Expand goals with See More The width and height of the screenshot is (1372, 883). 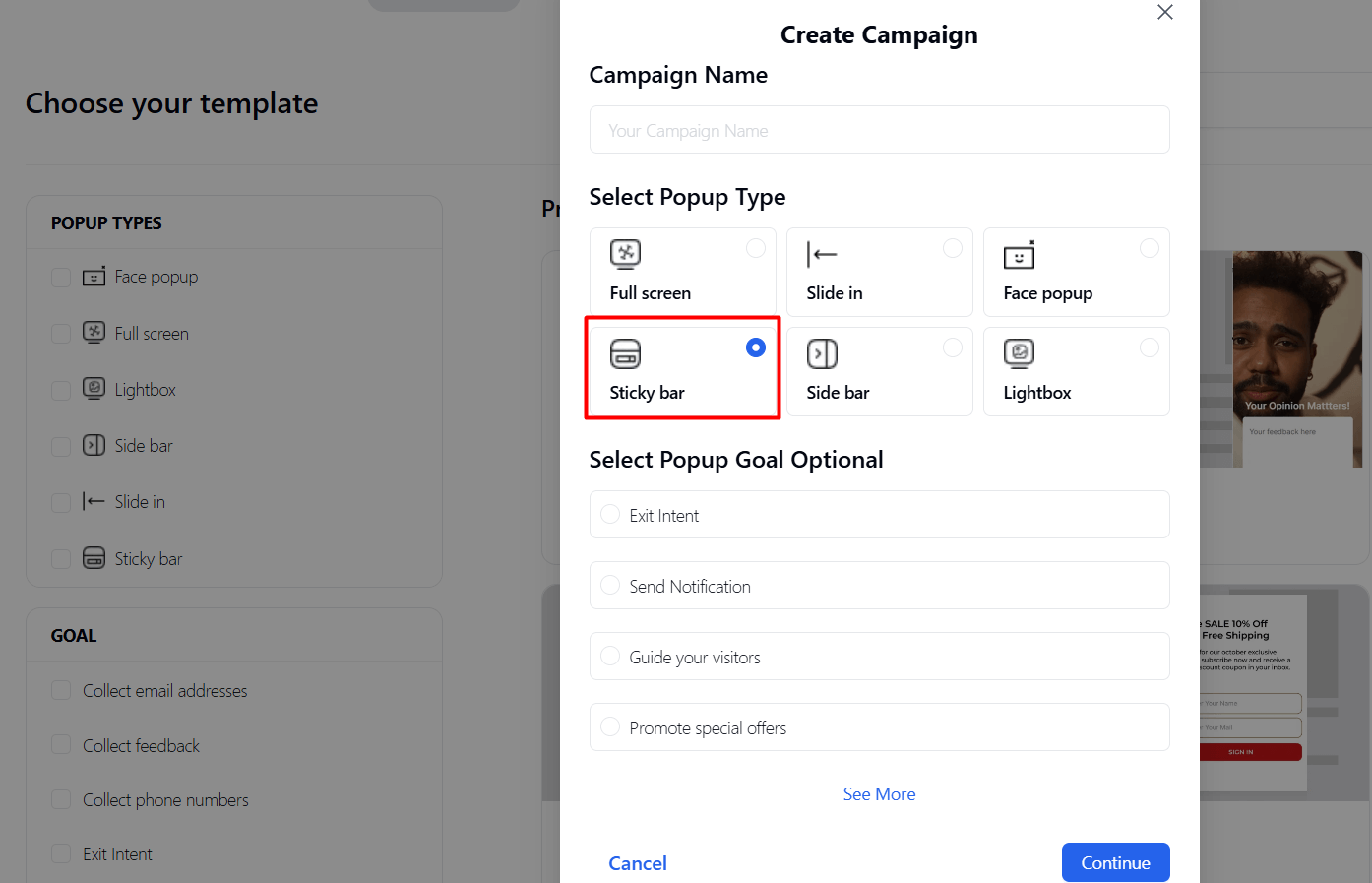879,794
